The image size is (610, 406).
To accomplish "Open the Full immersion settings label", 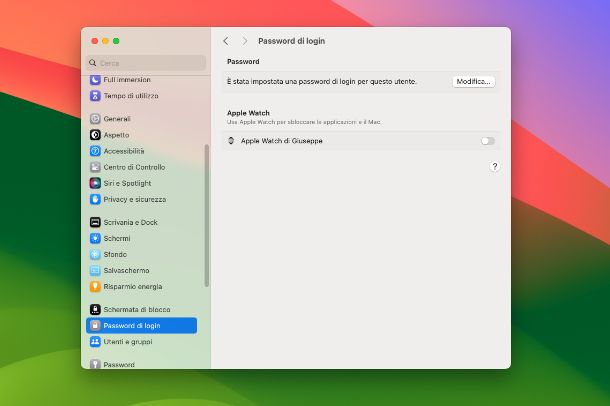I will (x=127, y=80).
